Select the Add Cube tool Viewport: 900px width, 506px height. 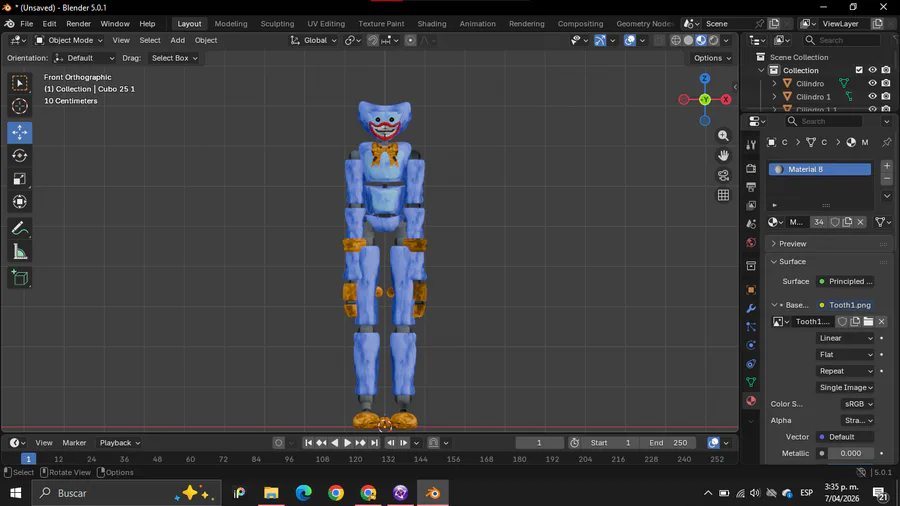coord(20,278)
